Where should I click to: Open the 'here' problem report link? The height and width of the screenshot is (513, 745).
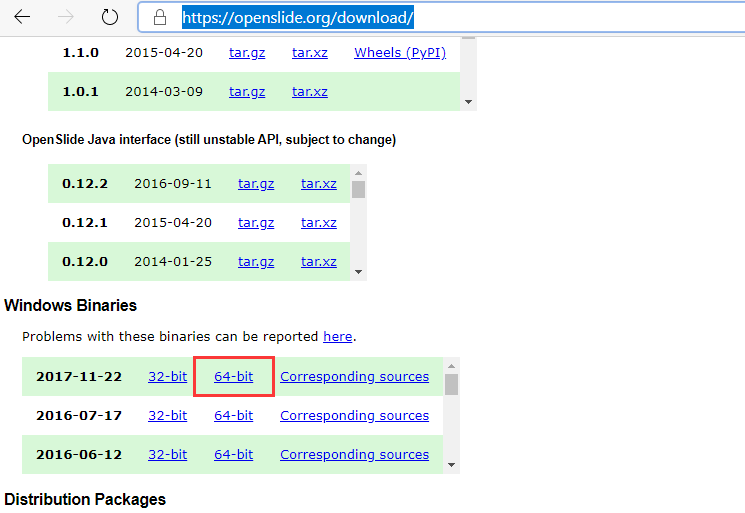(338, 336)
